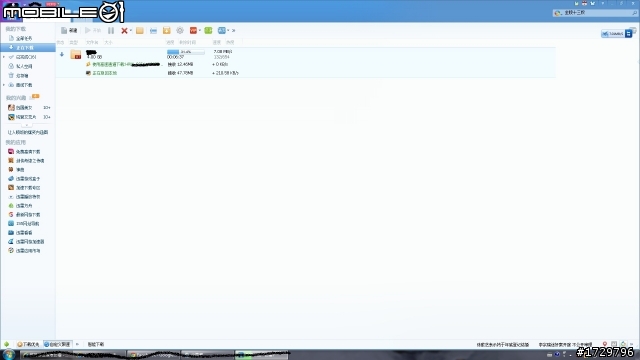Image resolution: width=640 pixels, height=360 pixels.
Task: Expand the toolbar overflow chevron (>>)
Action: (233, 31)
